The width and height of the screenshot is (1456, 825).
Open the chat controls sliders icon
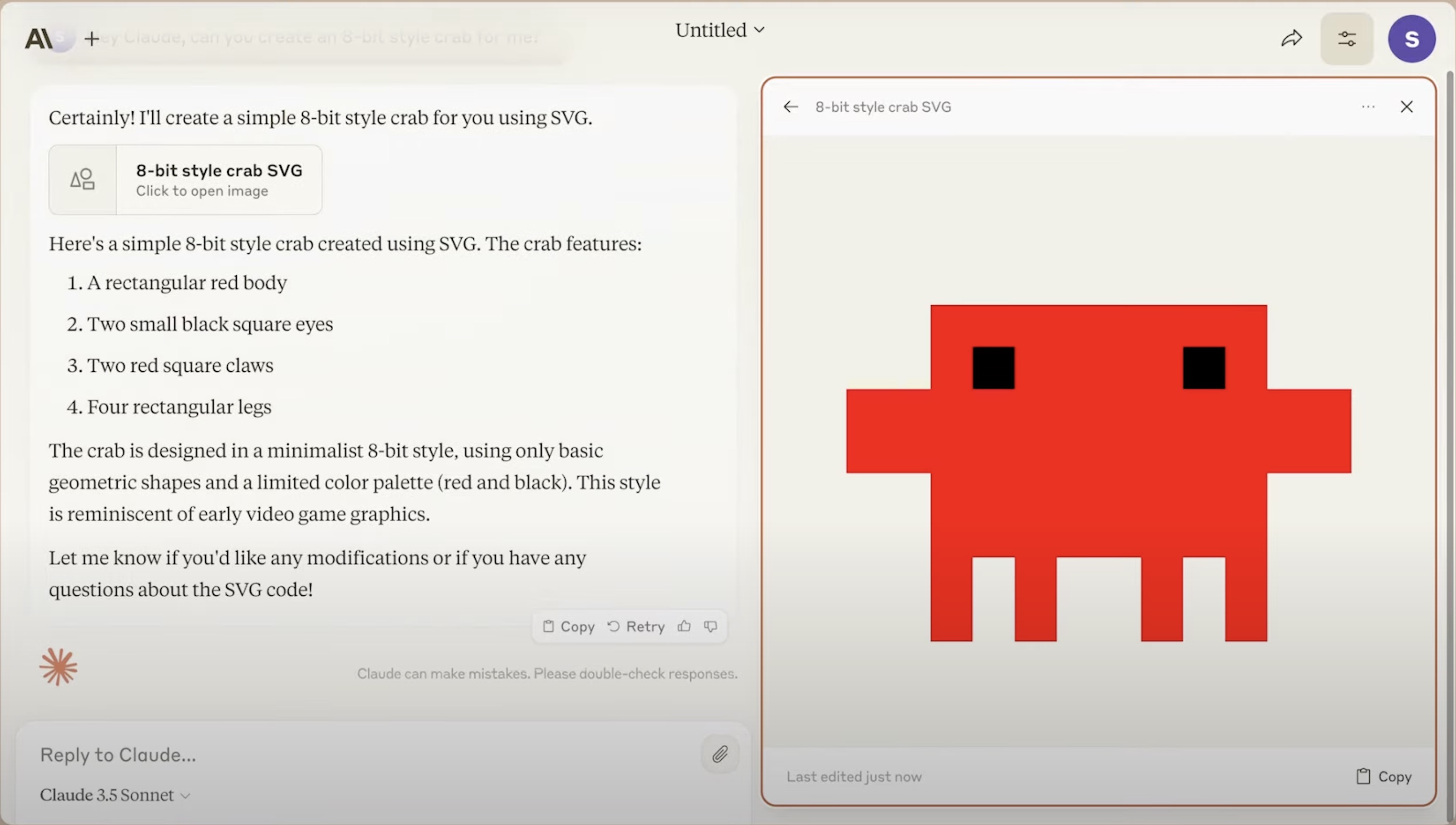[x=1347, y=39]
